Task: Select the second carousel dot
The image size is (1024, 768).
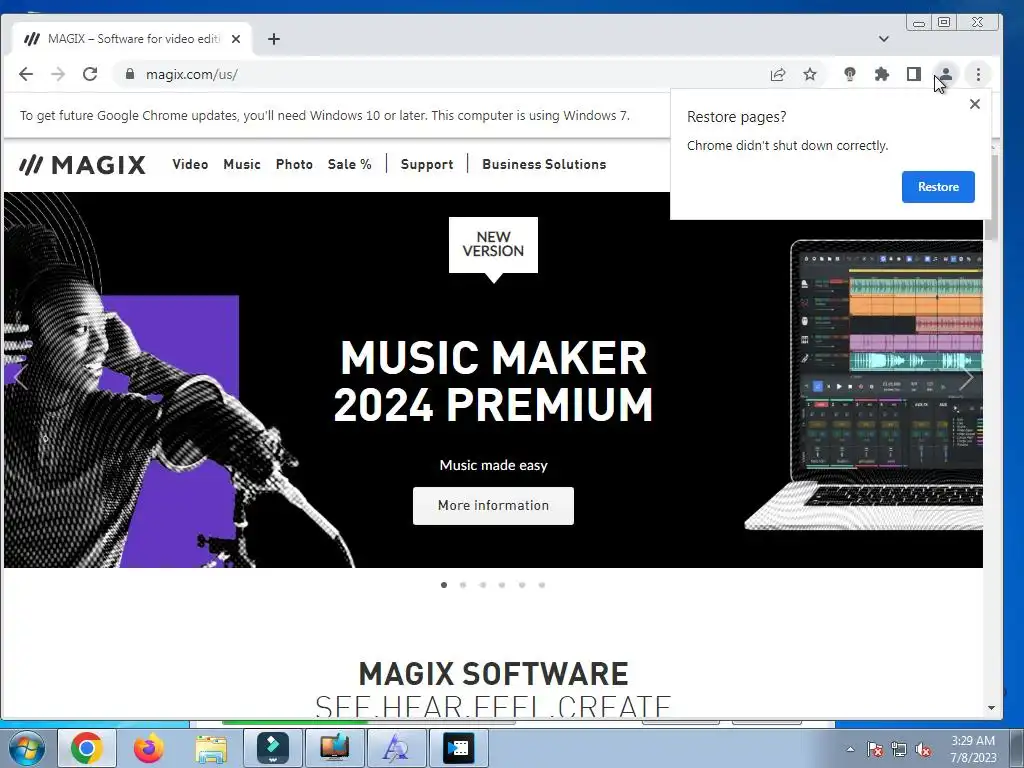Action: [463, 585]
